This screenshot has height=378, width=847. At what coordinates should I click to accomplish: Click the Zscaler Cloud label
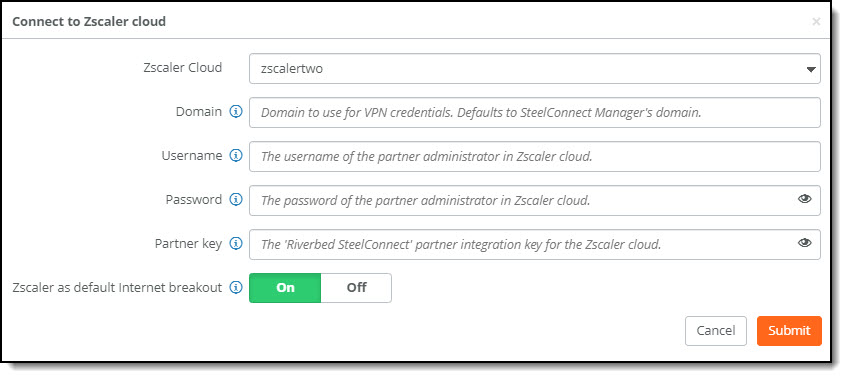[183, 68]
